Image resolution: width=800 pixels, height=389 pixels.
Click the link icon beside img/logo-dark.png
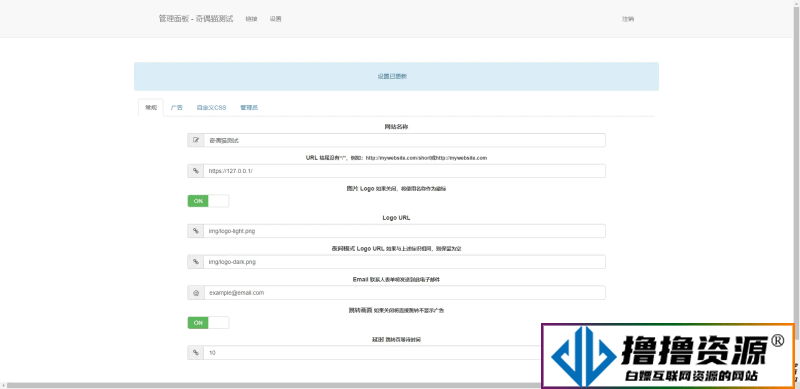tap(195, 262)
